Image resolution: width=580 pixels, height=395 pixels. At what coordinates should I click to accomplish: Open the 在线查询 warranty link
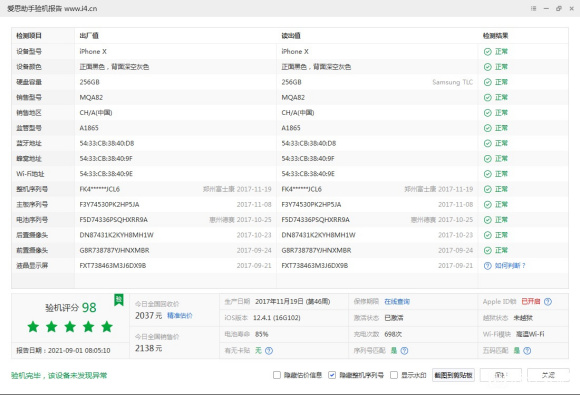(x=397, y=302)
